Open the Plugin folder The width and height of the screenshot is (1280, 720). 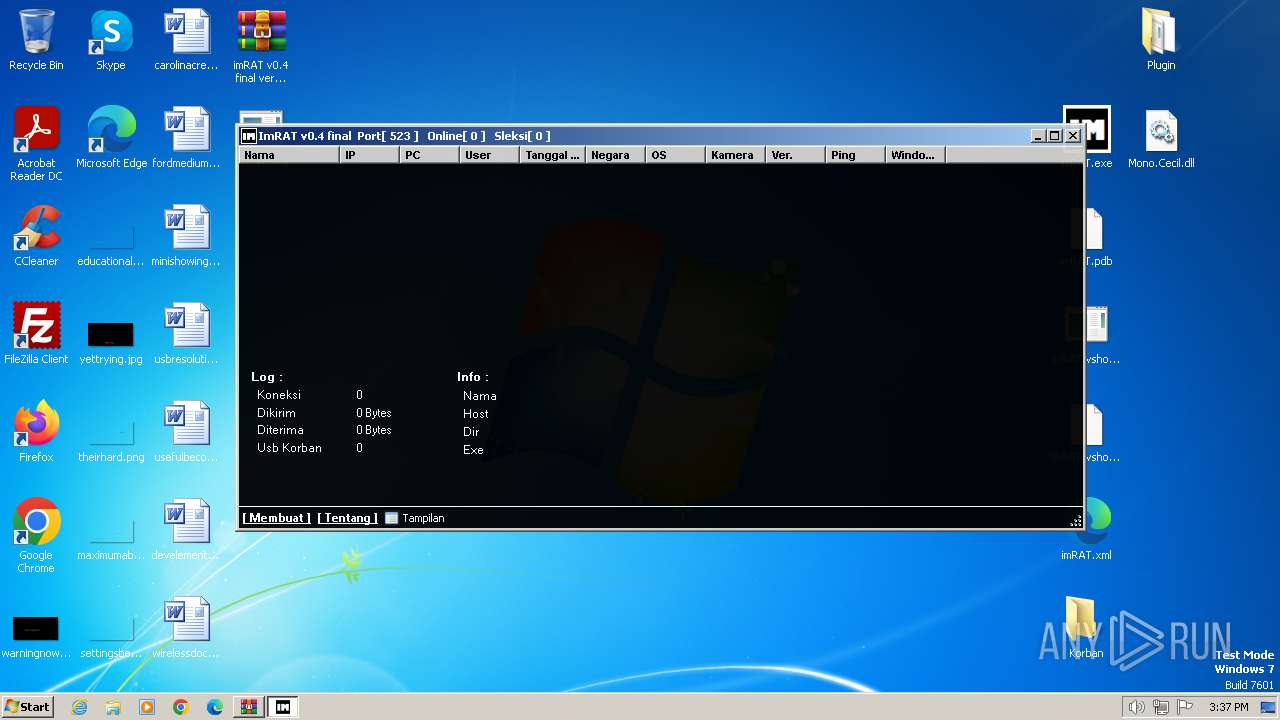coord(1161,40)
